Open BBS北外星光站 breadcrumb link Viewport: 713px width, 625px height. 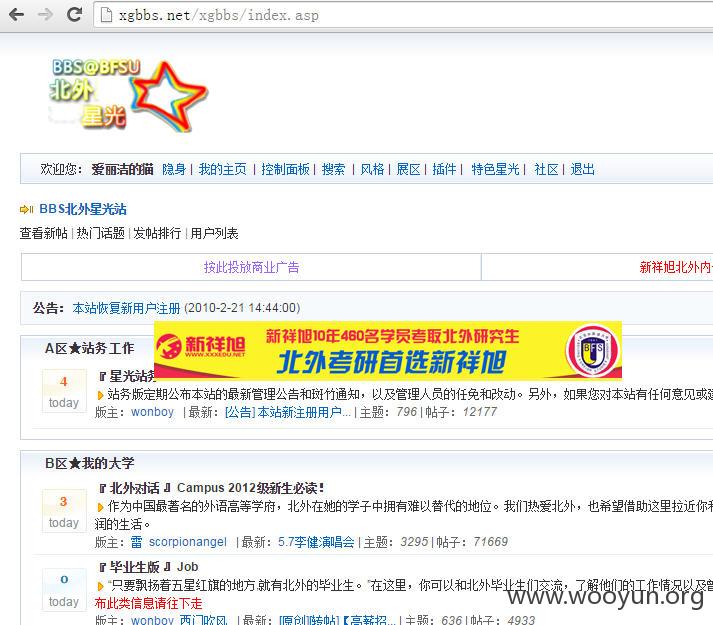point(83,209)
